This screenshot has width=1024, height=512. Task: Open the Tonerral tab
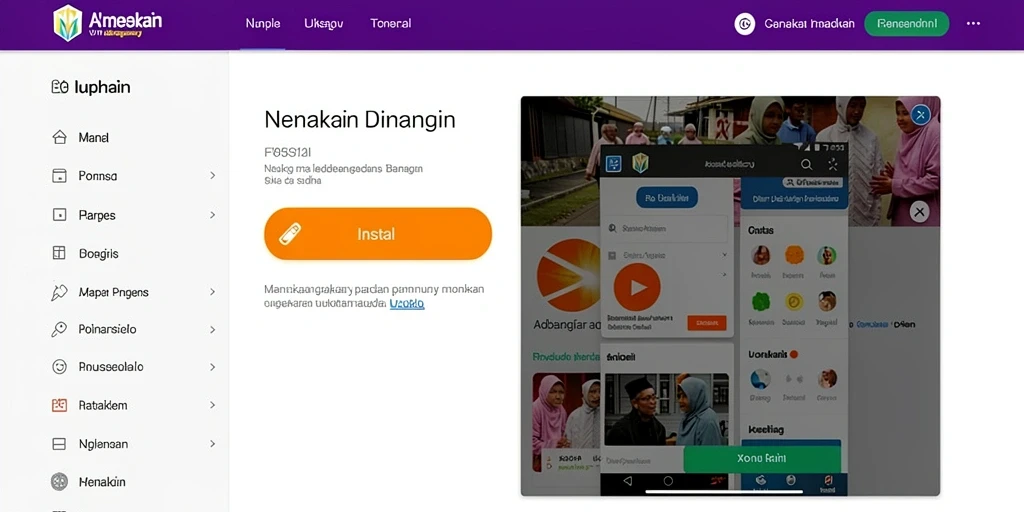pyautogui.click(x=391, y=24)
